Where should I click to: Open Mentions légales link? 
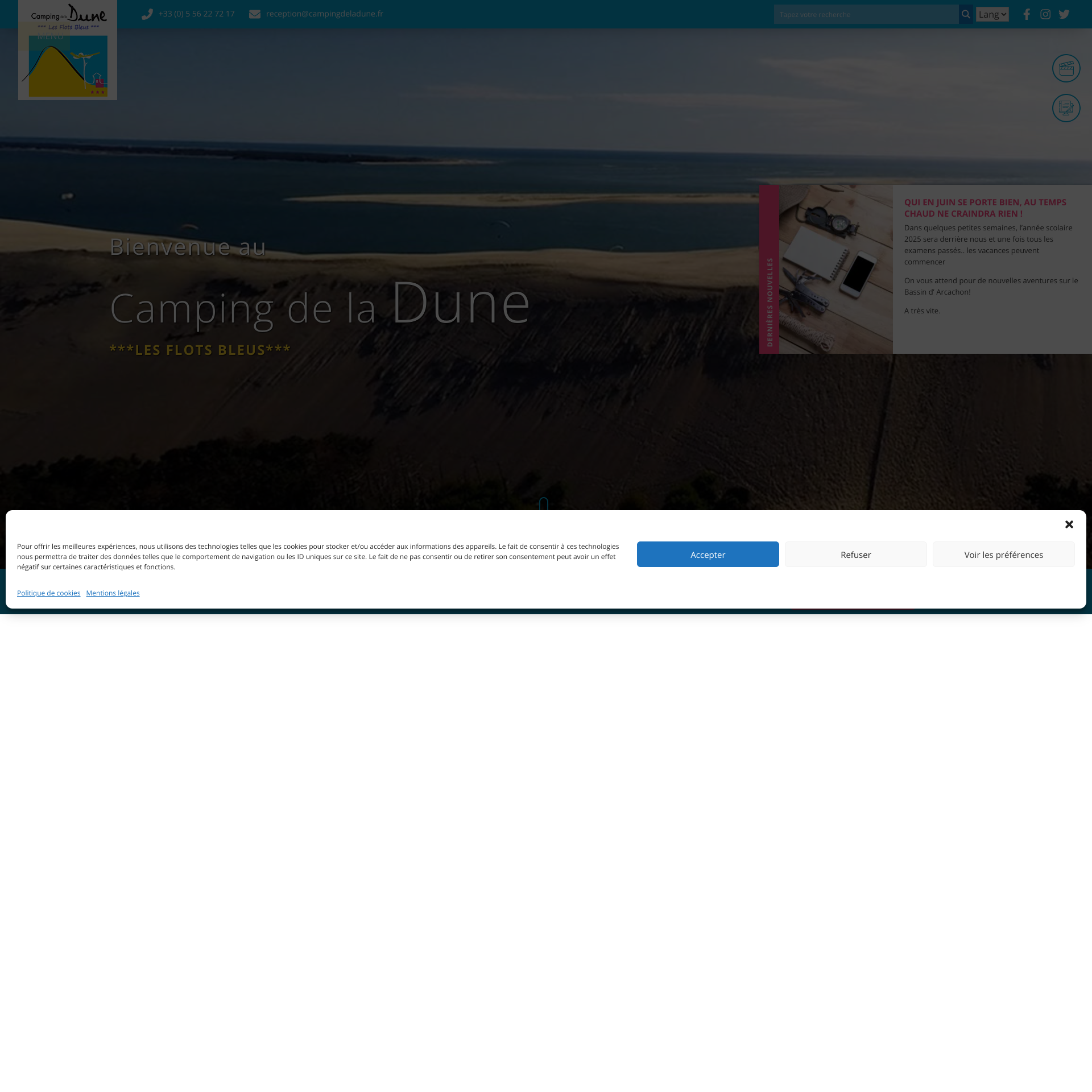(113, 593)
